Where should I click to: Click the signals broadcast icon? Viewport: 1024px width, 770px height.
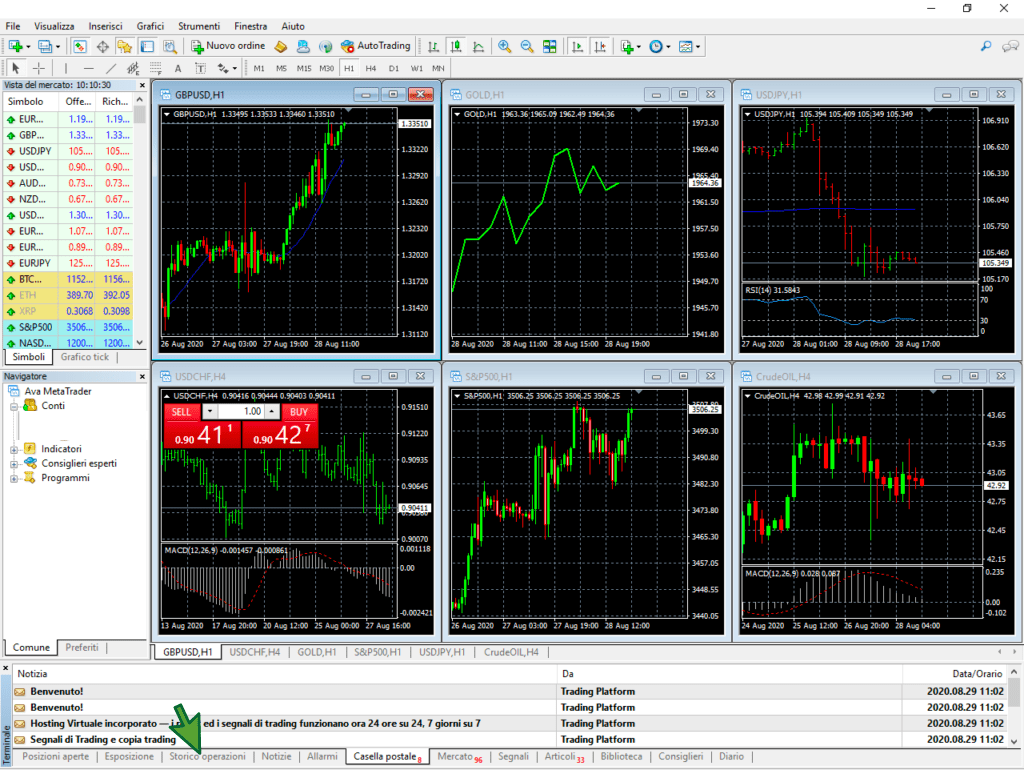tap(325, 46)
